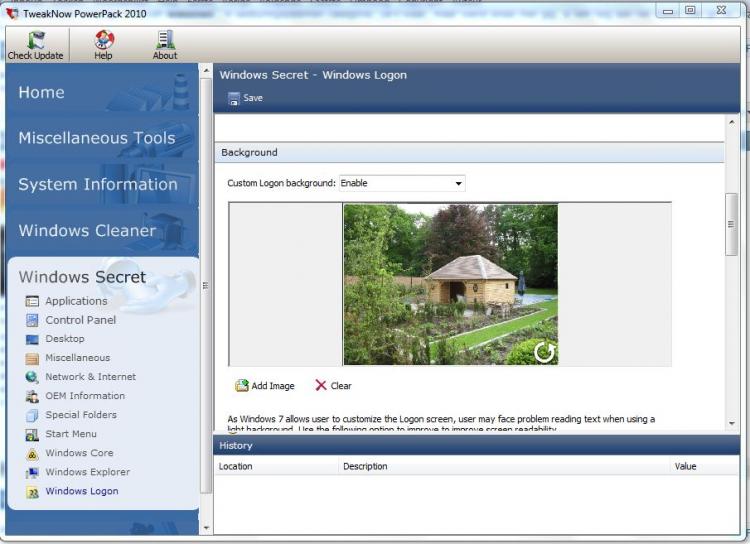Open Windows Cleaner section
Screen dimensions: 750x544
click(87, 231)
